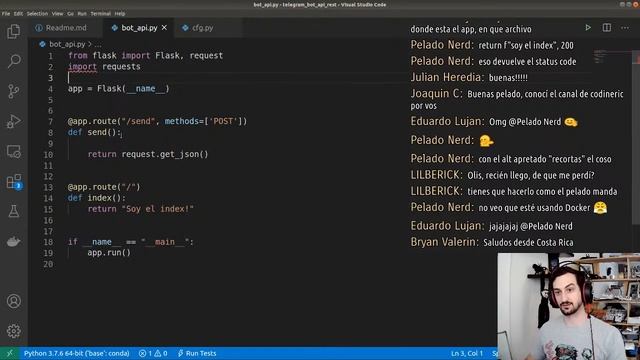Viewport: 640px width, 360px height.
Task: Open the Run and Debug view
Action: click(13, 121)
